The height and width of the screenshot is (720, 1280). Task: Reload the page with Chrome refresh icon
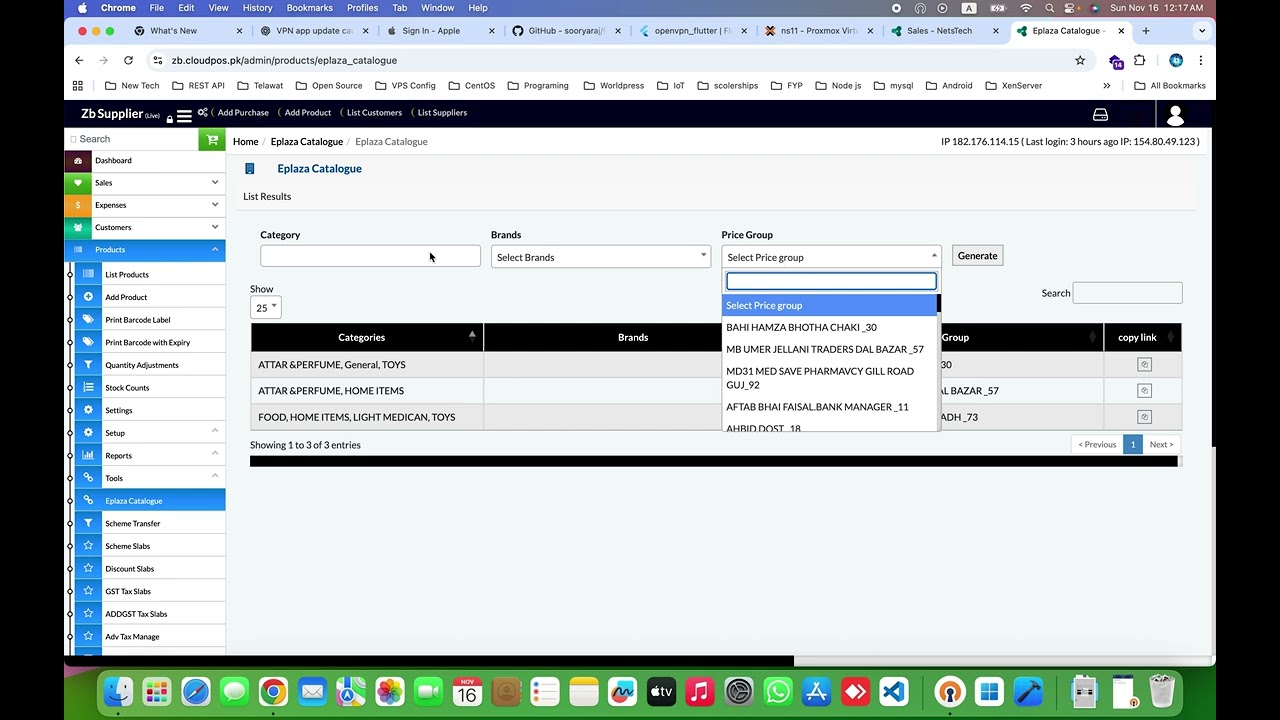pyautogui.click(x=128, y=60)
